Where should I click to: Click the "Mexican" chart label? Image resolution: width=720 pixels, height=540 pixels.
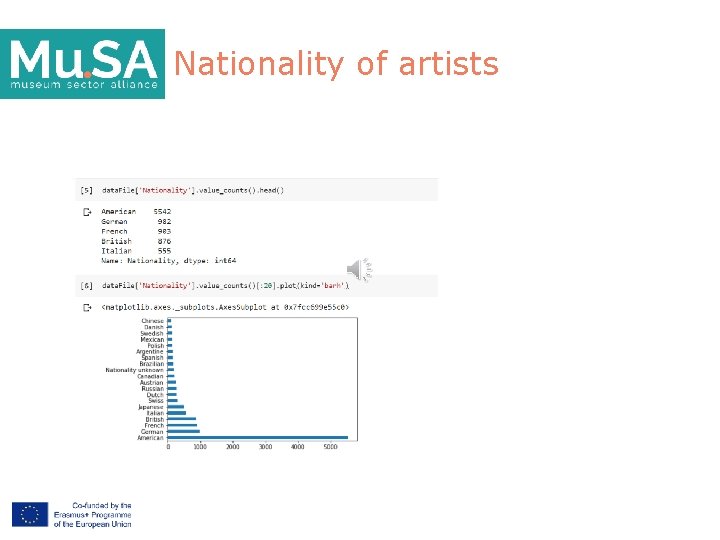tap(152, 339)
